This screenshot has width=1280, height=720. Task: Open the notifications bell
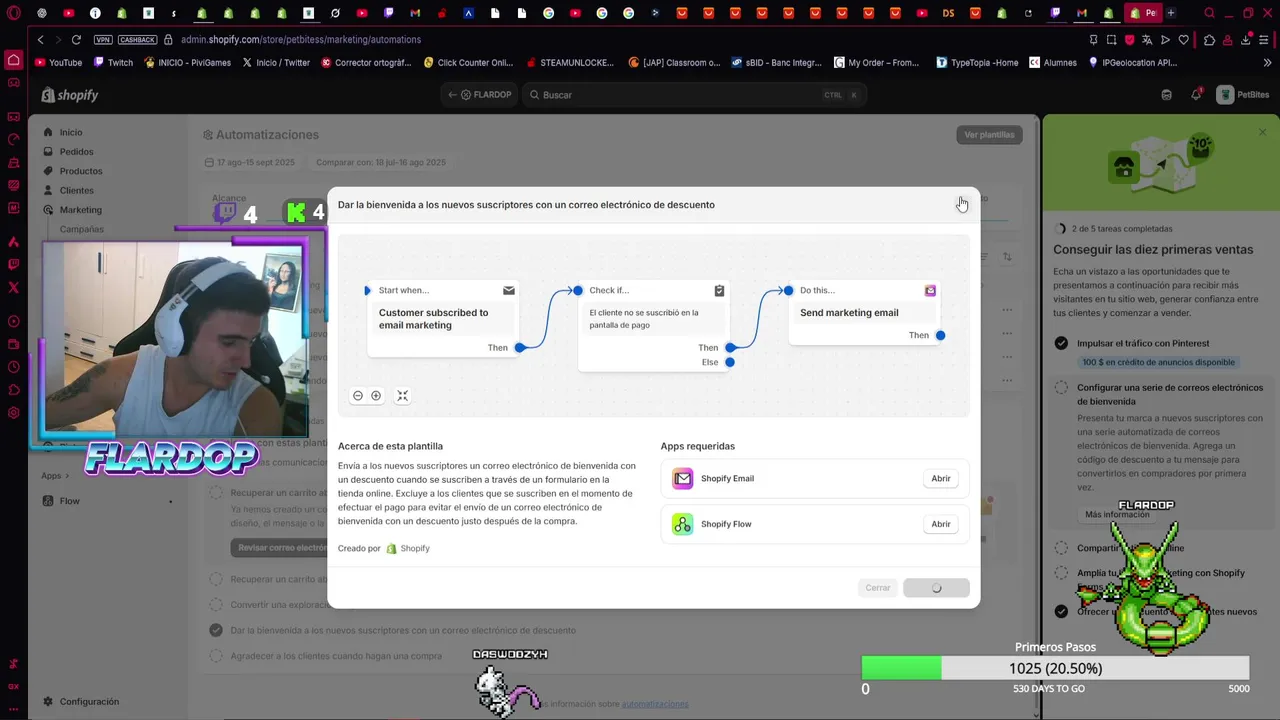click(1196, 95)
